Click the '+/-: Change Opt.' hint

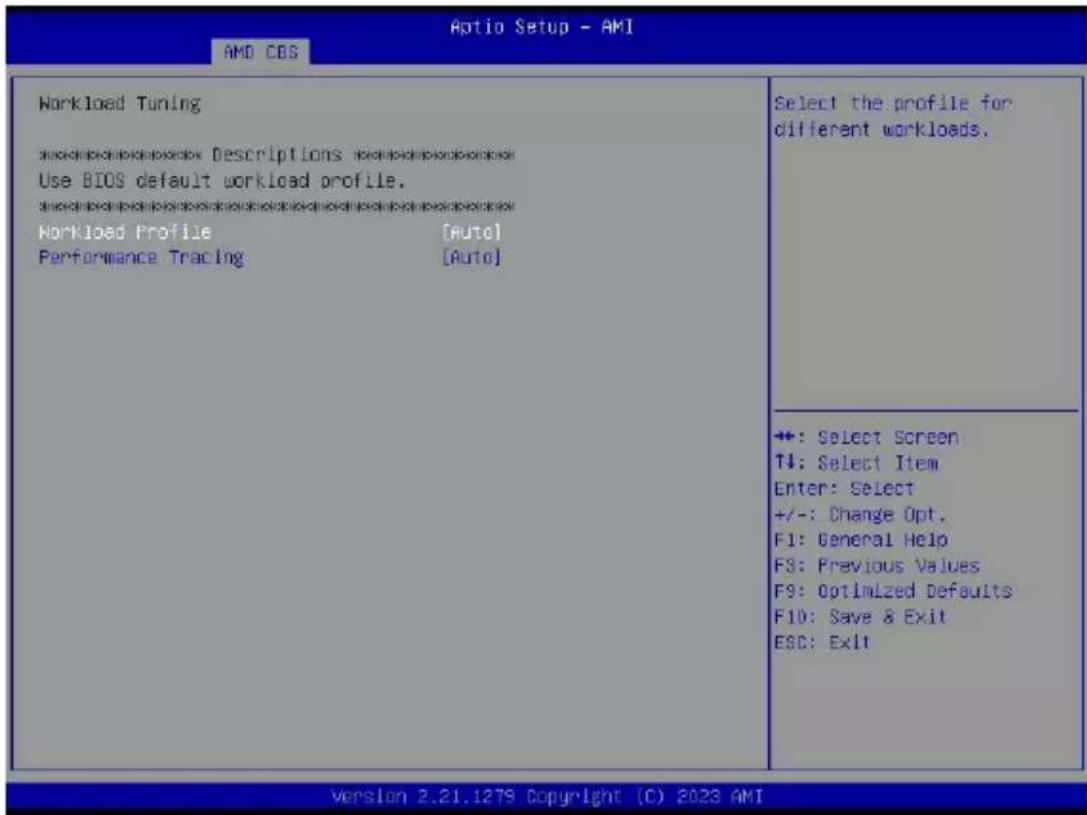click(x=860, y=514)
